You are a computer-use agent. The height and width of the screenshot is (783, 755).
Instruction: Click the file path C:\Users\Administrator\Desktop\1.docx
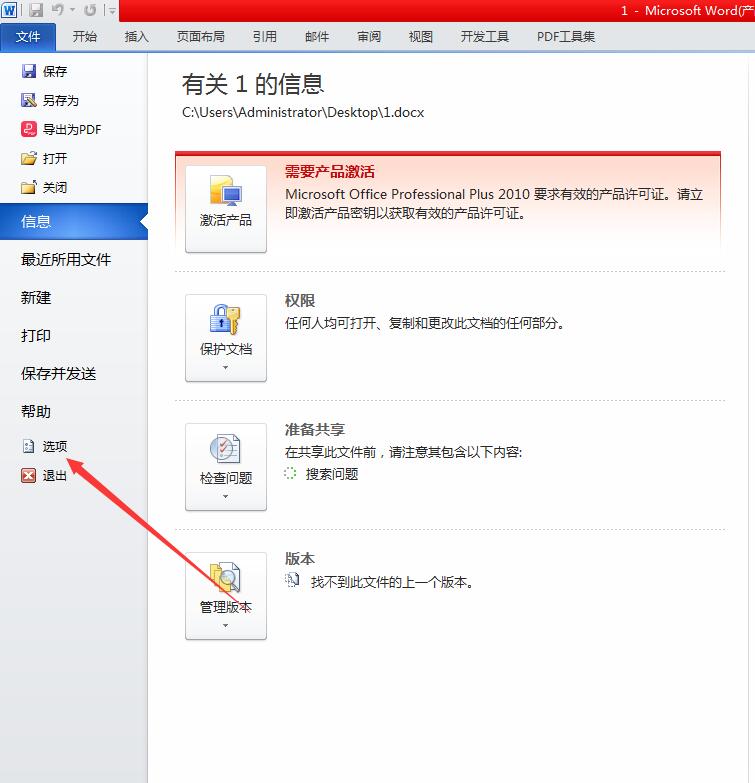point(303,112)
